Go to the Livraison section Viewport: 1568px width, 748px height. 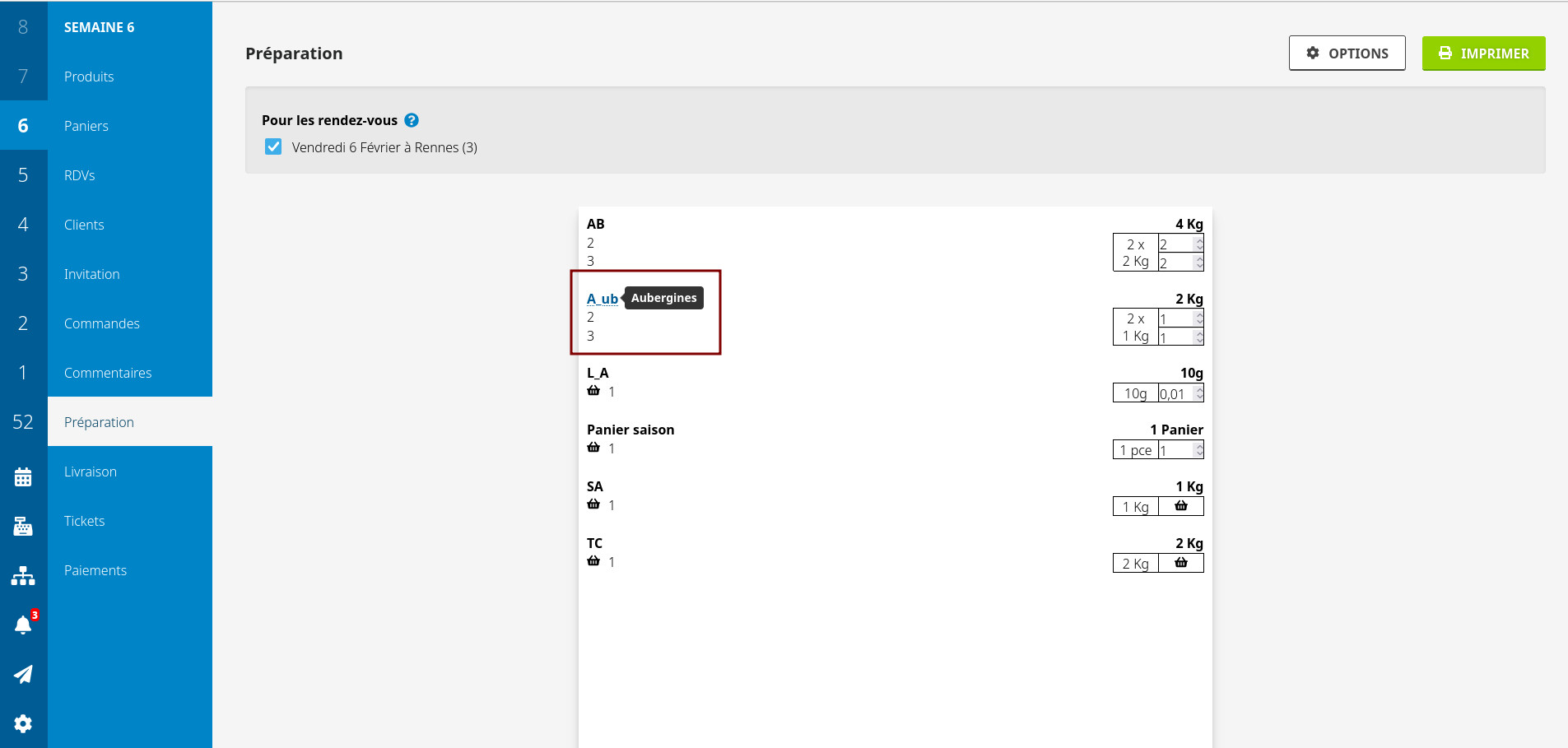tap(91, 472)
